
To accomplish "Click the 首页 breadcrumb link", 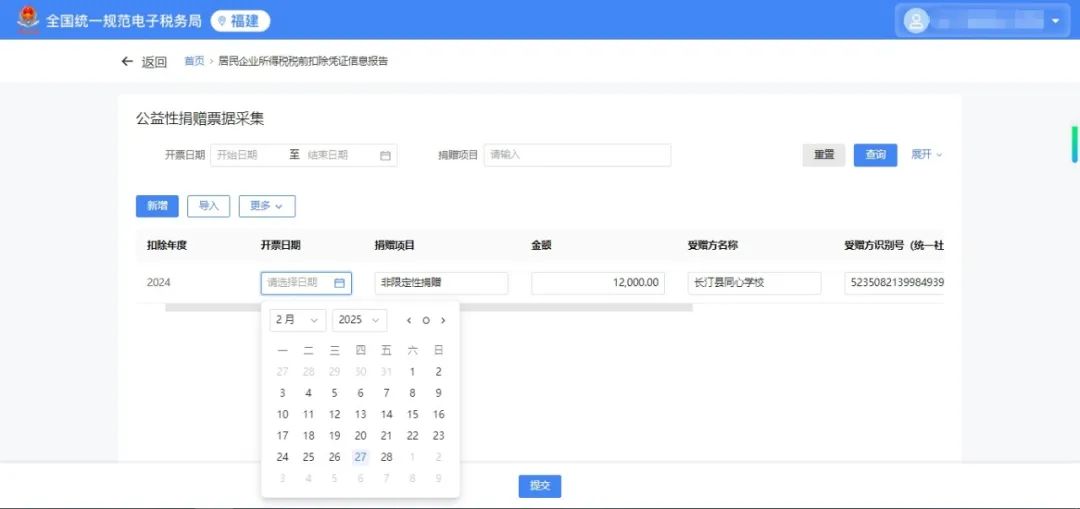I will tap(194, 61).
